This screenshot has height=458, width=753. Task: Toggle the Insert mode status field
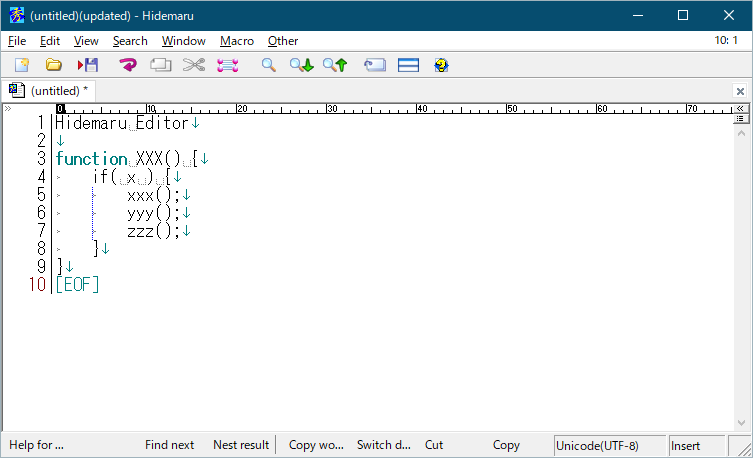(x=697, y=446)
